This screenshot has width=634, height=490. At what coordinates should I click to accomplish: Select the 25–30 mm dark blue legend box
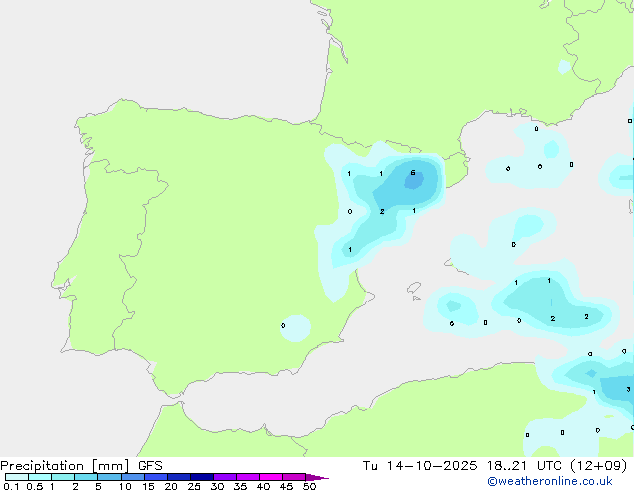click(202, 477)
